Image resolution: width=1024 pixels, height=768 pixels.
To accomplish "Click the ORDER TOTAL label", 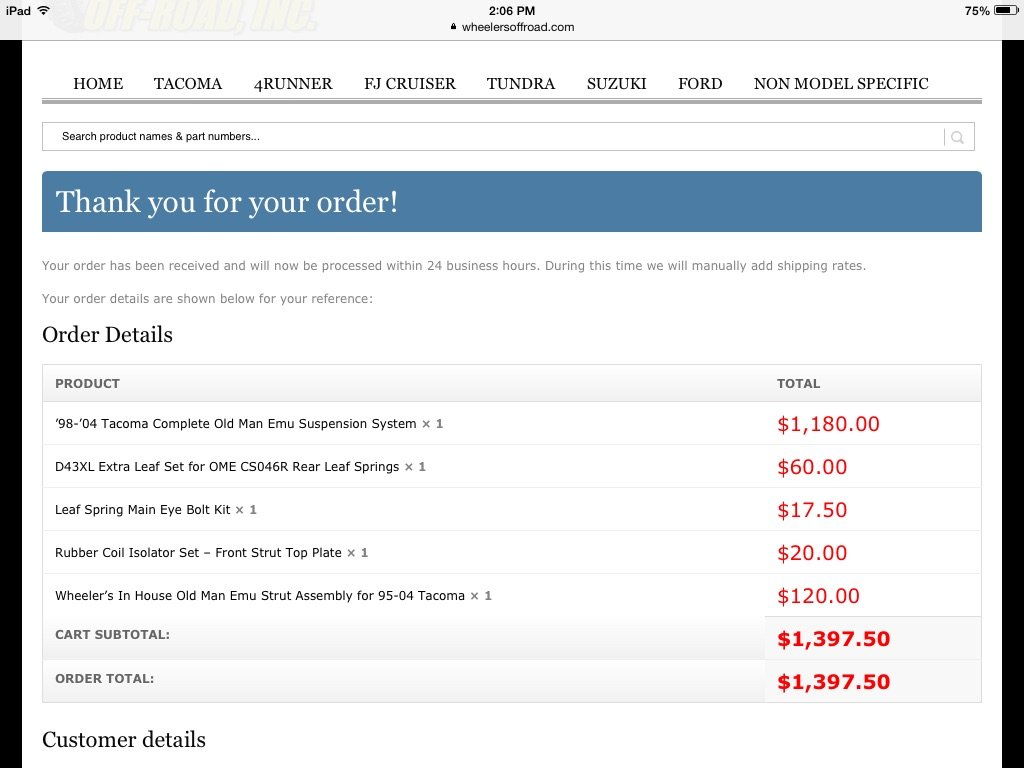I will (x=104, y=679).
